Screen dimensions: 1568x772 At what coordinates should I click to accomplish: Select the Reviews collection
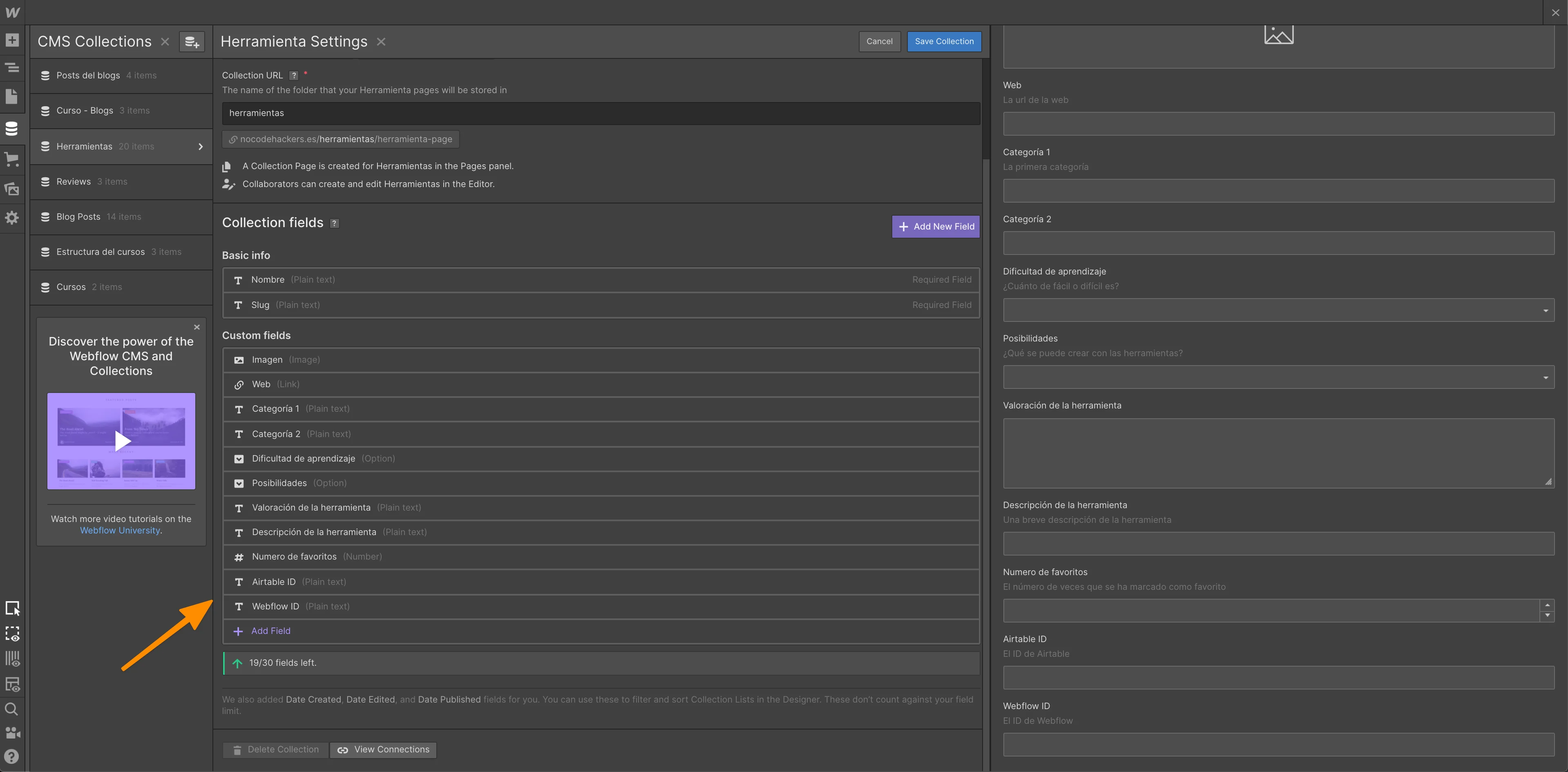[x=74, y=181]
